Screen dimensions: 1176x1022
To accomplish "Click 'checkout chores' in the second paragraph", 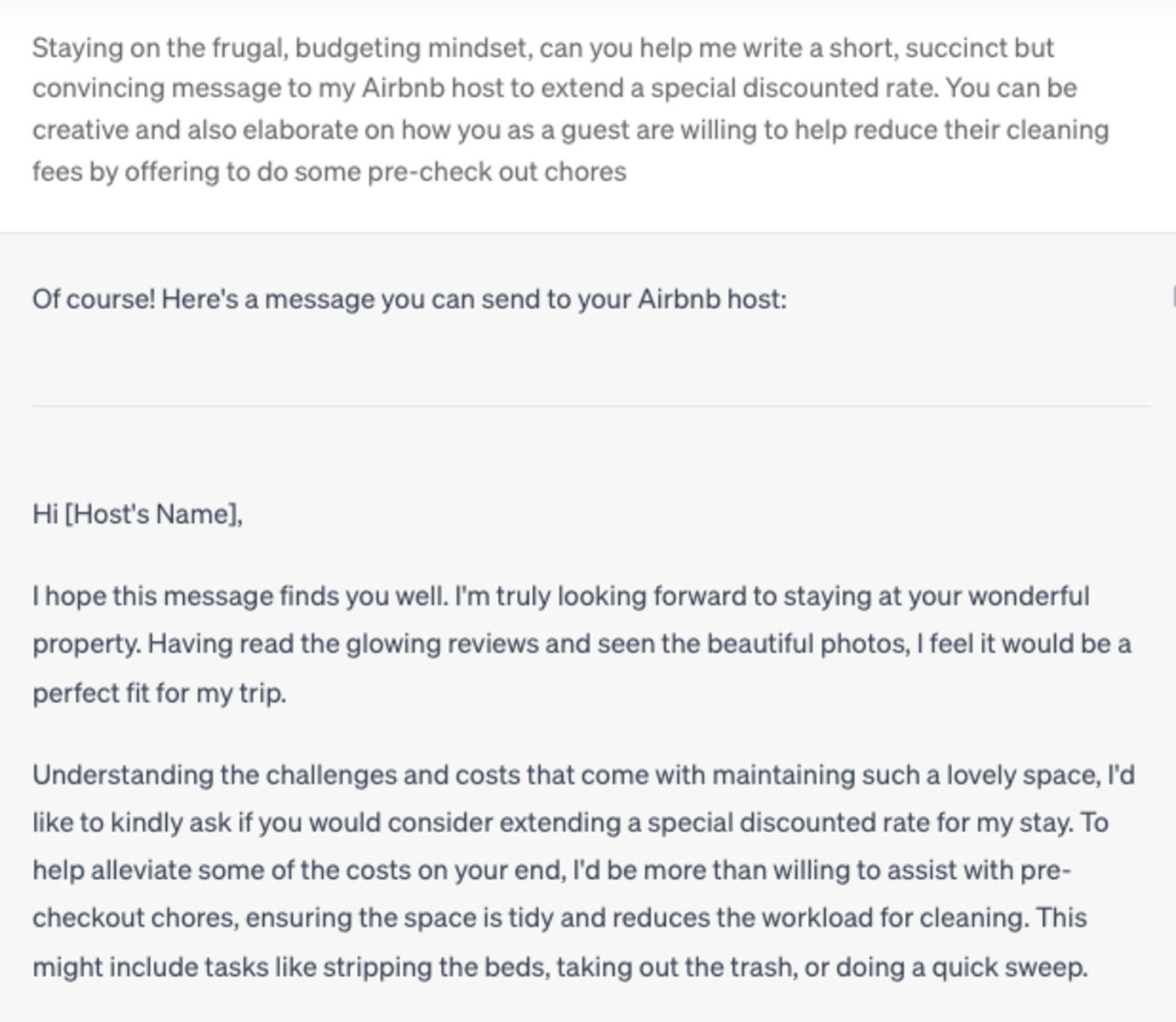I will tap(136, 918).
